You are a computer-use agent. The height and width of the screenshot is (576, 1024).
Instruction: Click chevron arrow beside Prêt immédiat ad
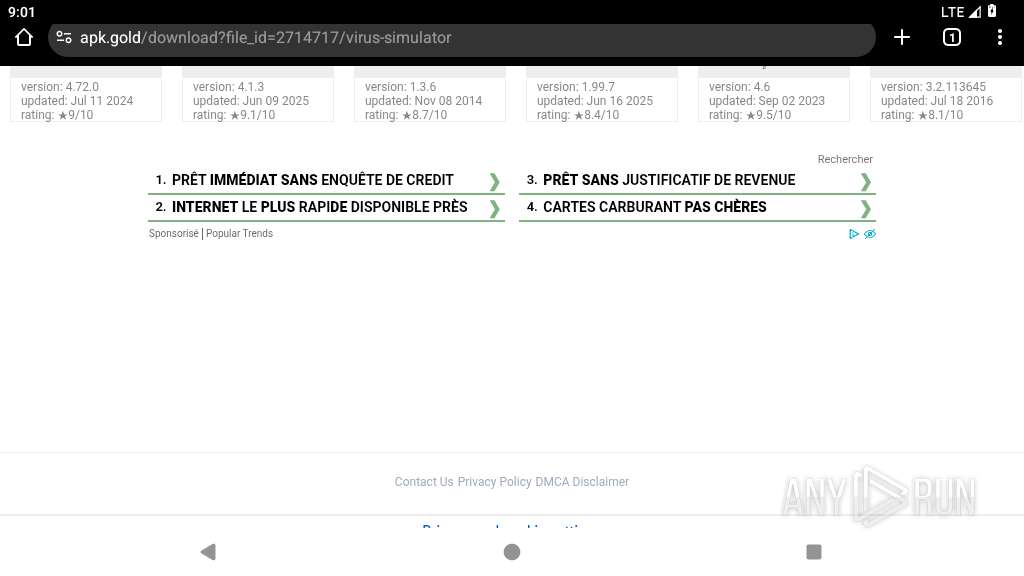click(494, 182)
